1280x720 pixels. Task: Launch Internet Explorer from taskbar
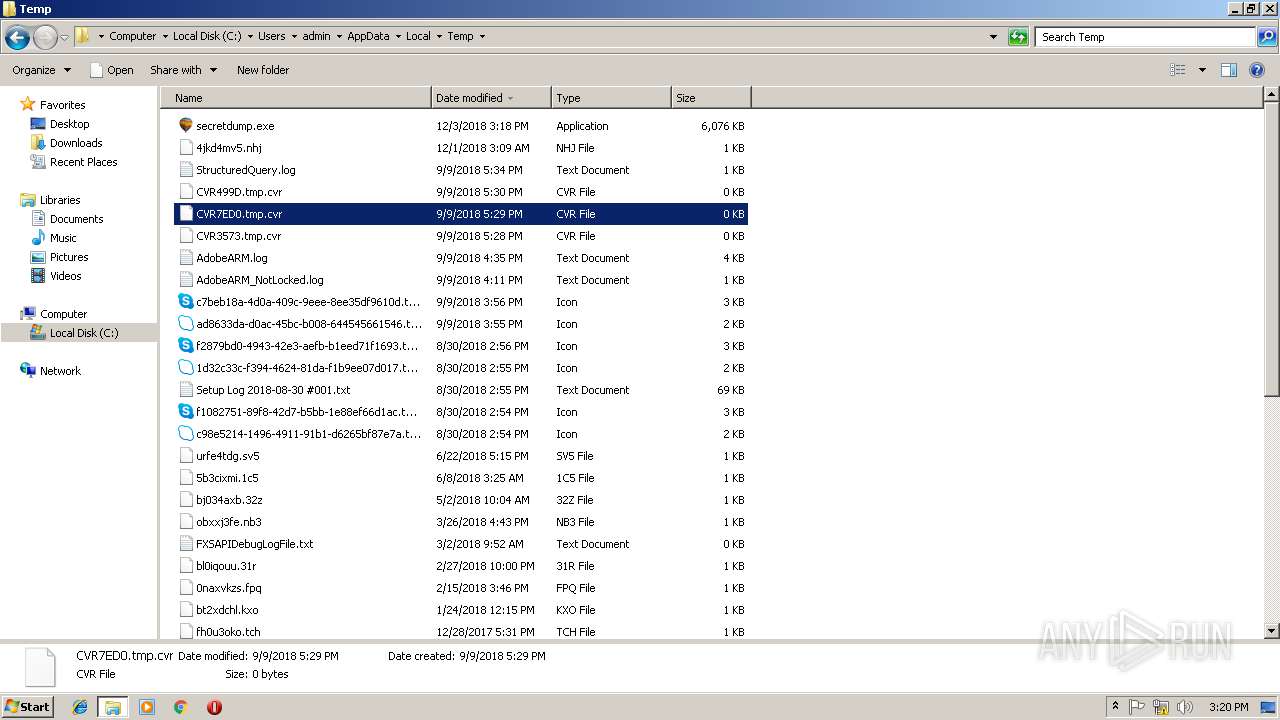80,707
